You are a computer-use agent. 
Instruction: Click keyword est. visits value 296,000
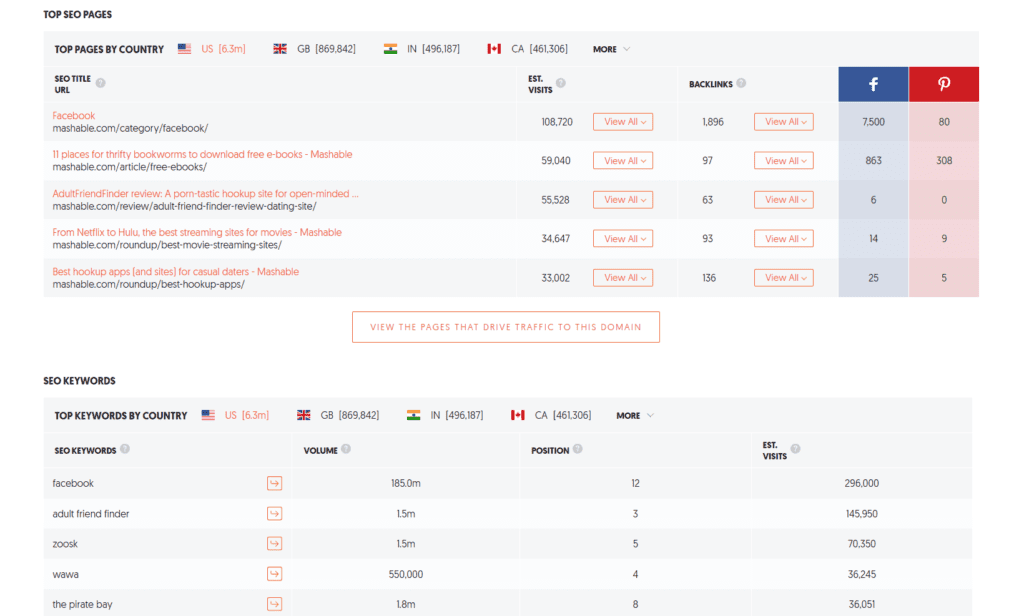[861, 483]
